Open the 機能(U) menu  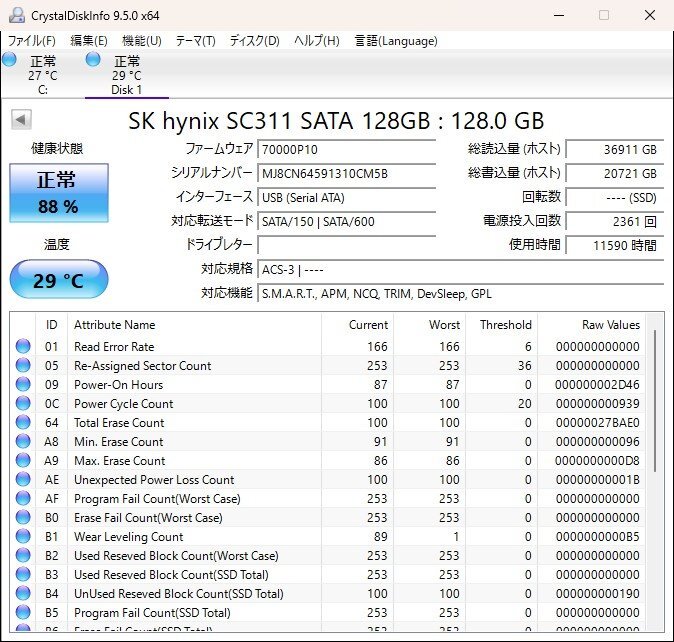(141, 41)
